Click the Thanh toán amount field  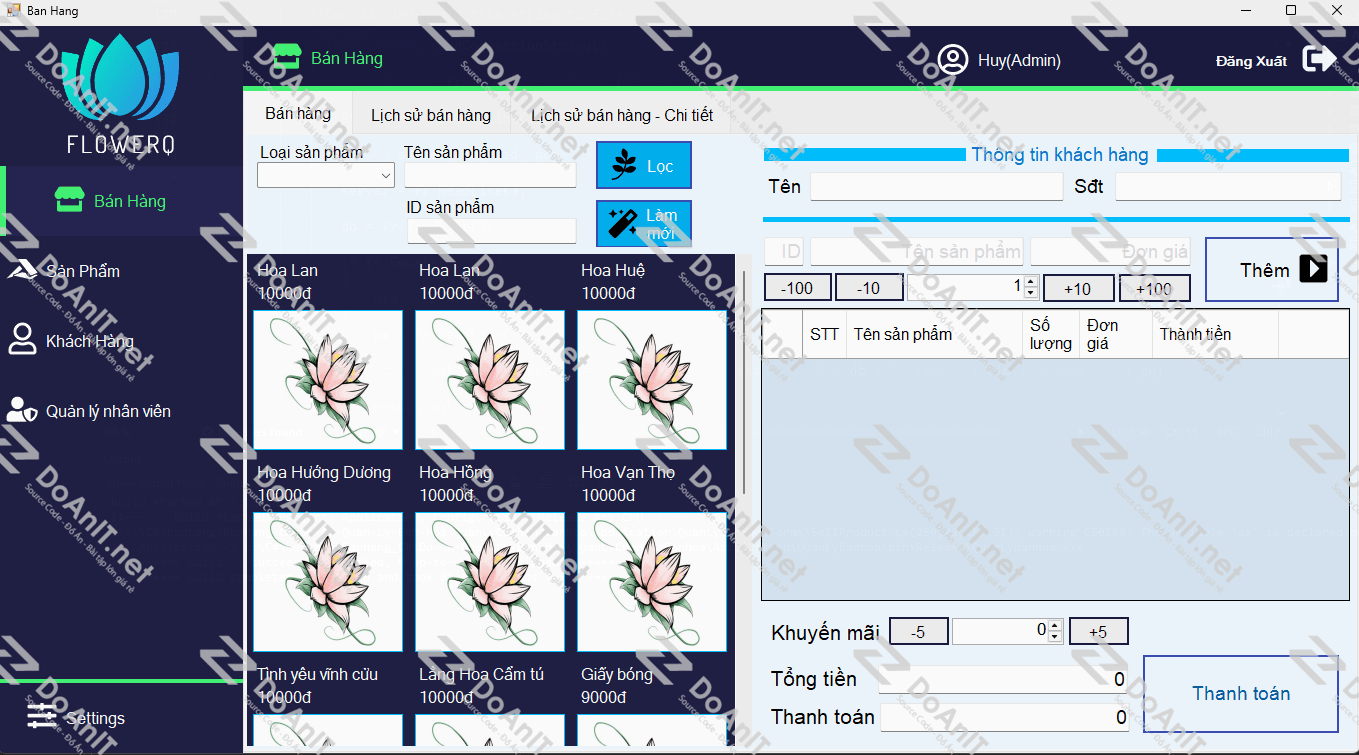point(1004,718)
